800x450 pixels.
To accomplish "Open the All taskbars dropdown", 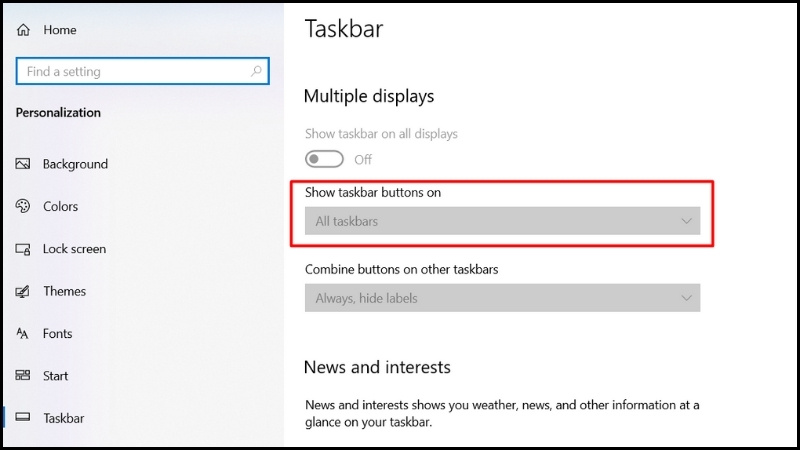I will [x=502, y=221].
